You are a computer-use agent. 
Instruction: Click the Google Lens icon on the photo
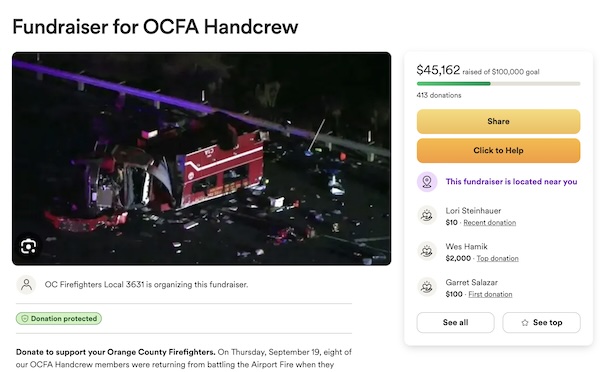(x=28, y=246)
